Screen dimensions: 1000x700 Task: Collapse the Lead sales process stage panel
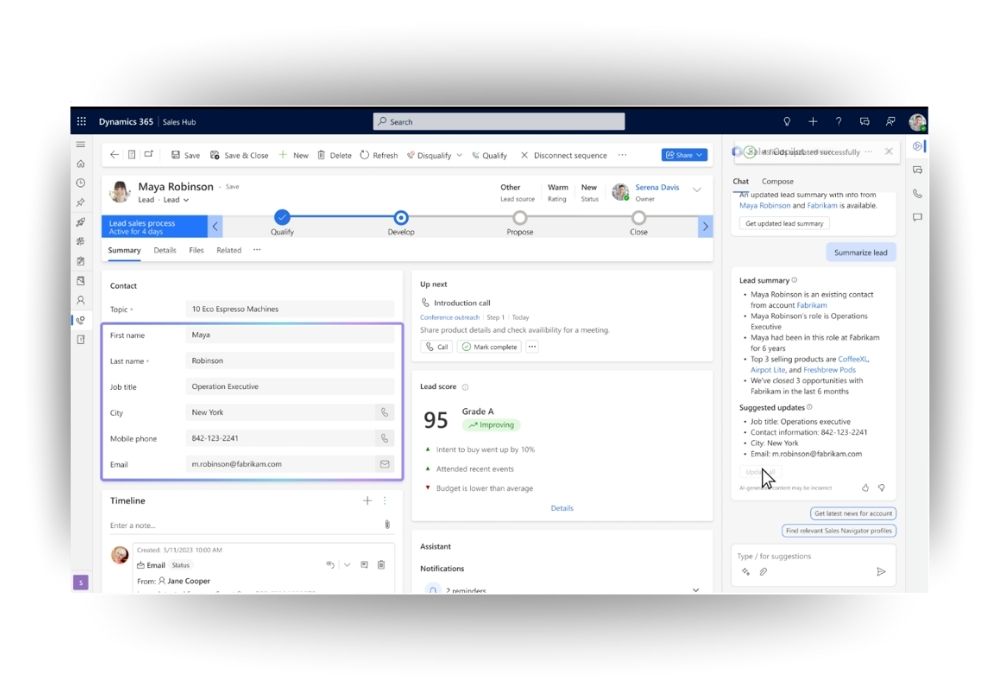215,226
